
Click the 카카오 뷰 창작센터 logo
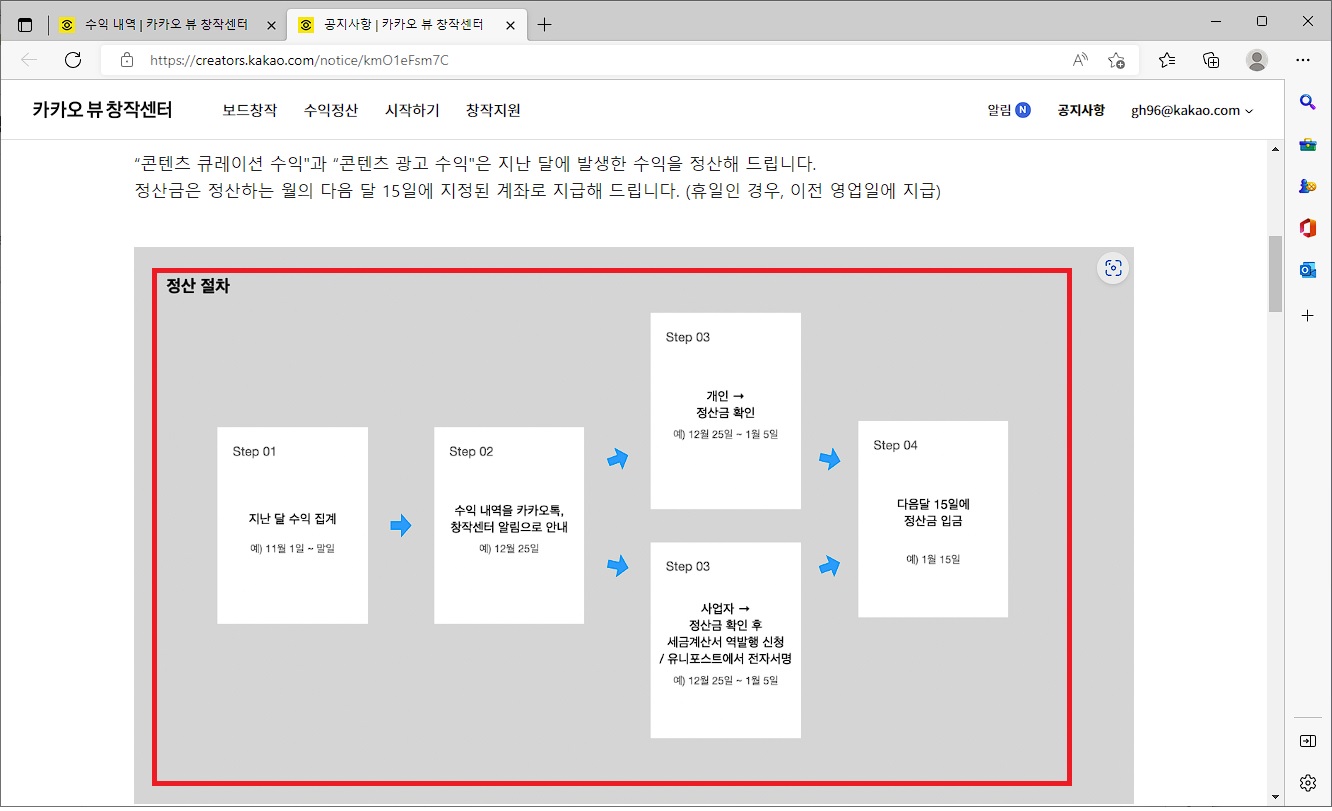[102, 110]
